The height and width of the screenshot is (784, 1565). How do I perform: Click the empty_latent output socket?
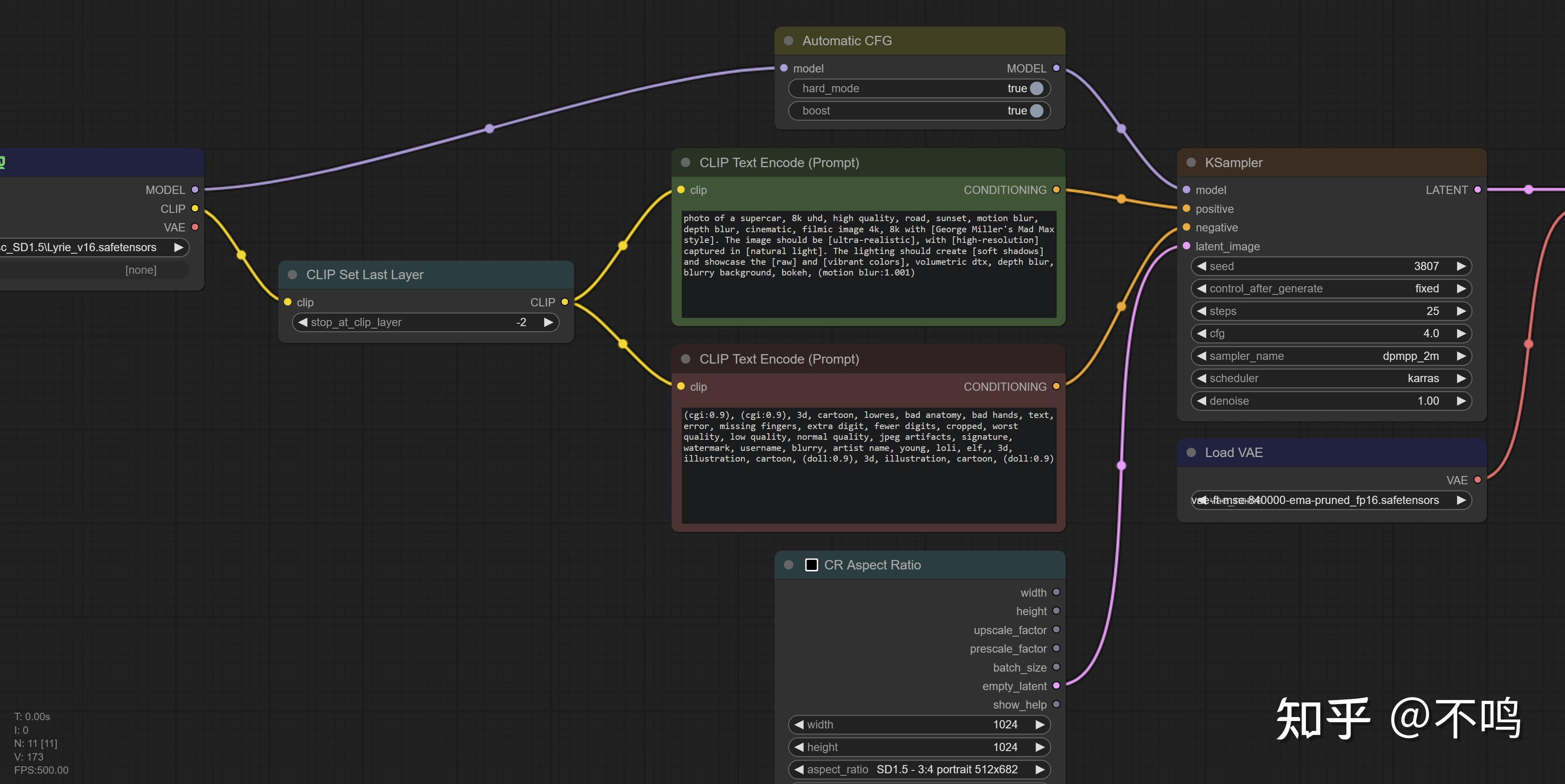click(x=1056, y=686)
